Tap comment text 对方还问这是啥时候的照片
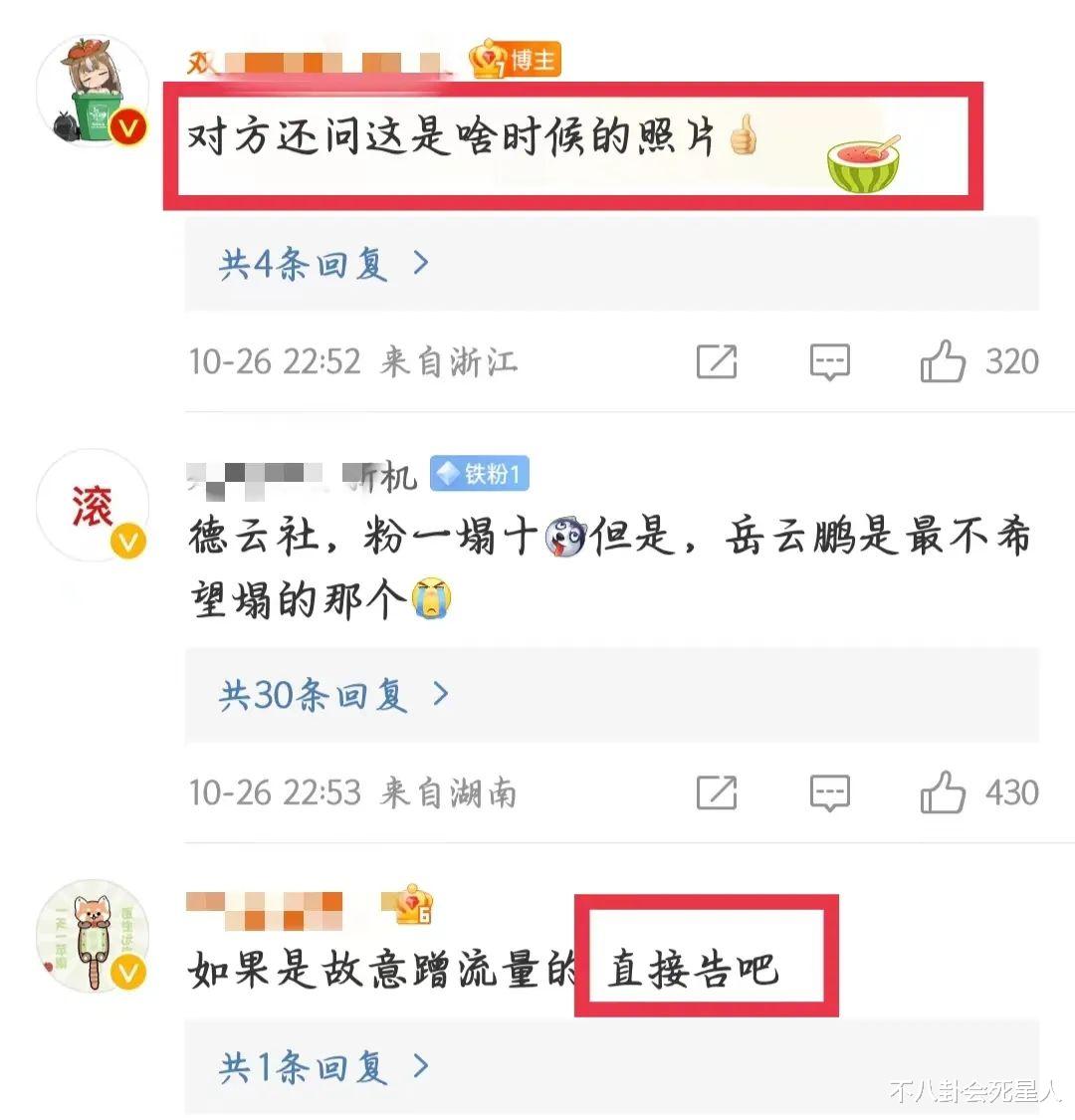This screenshot has width=1075, height=1120. pyautogui.click(x=451, y=135)
